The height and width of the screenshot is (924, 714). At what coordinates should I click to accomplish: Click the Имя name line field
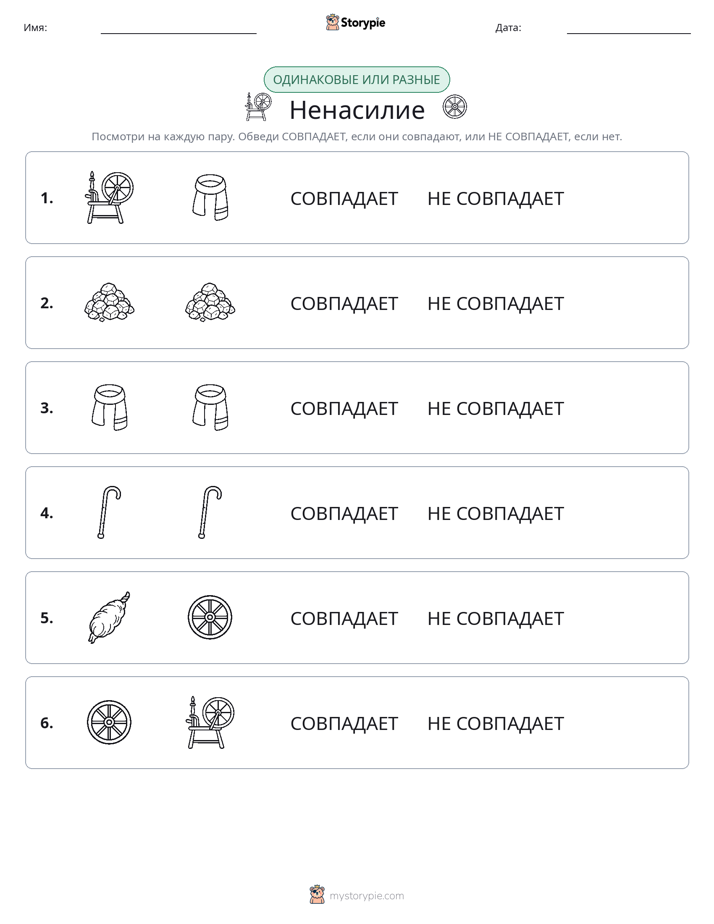pyautogui.click(x=178, y=28)
